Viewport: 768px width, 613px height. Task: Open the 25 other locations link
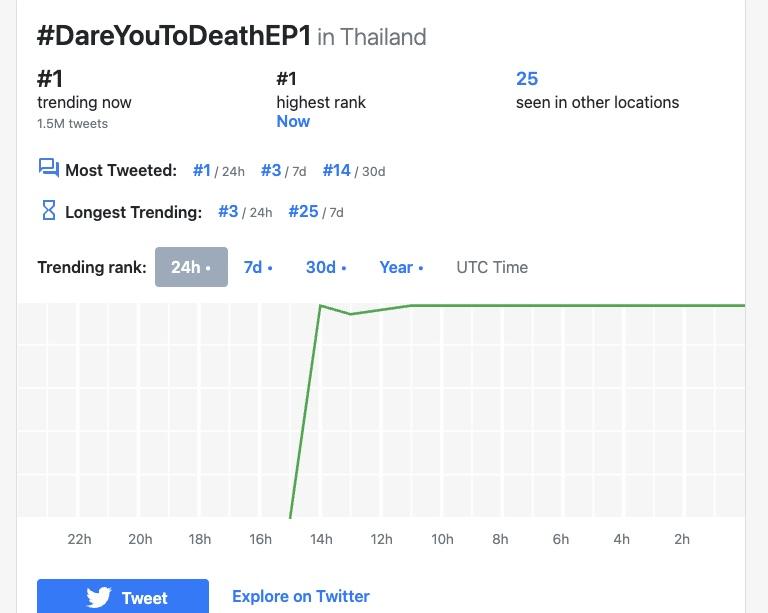click(x=527, y=79)
